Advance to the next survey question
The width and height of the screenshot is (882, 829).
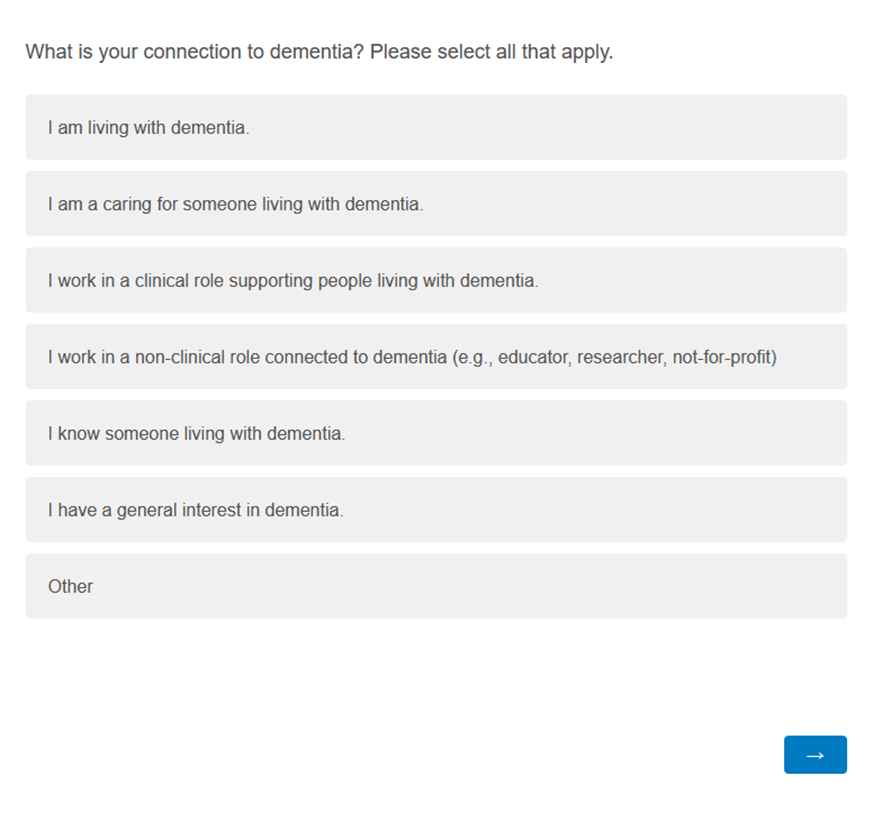[815, 755]
